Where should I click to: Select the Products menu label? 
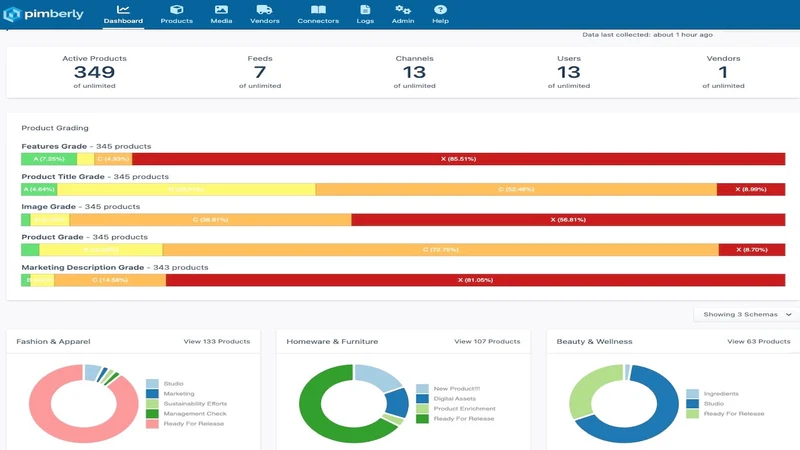[x=177, y=21]
